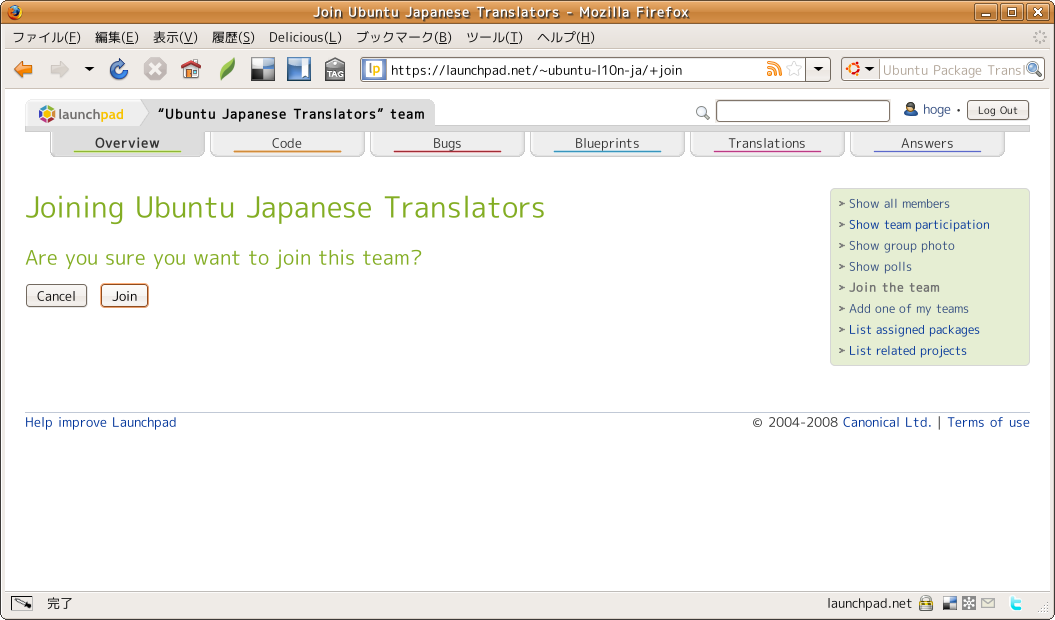Viewport: 1055px width, 620px height.
Task: Open the hoge user profile link
Action: 937,110
